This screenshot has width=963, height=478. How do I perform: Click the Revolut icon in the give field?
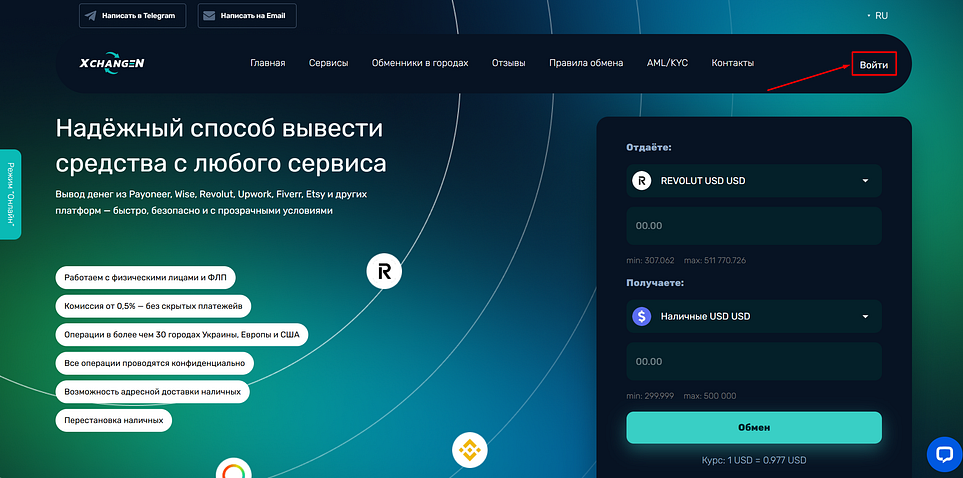pyautogui.click(x=642, y=181)
